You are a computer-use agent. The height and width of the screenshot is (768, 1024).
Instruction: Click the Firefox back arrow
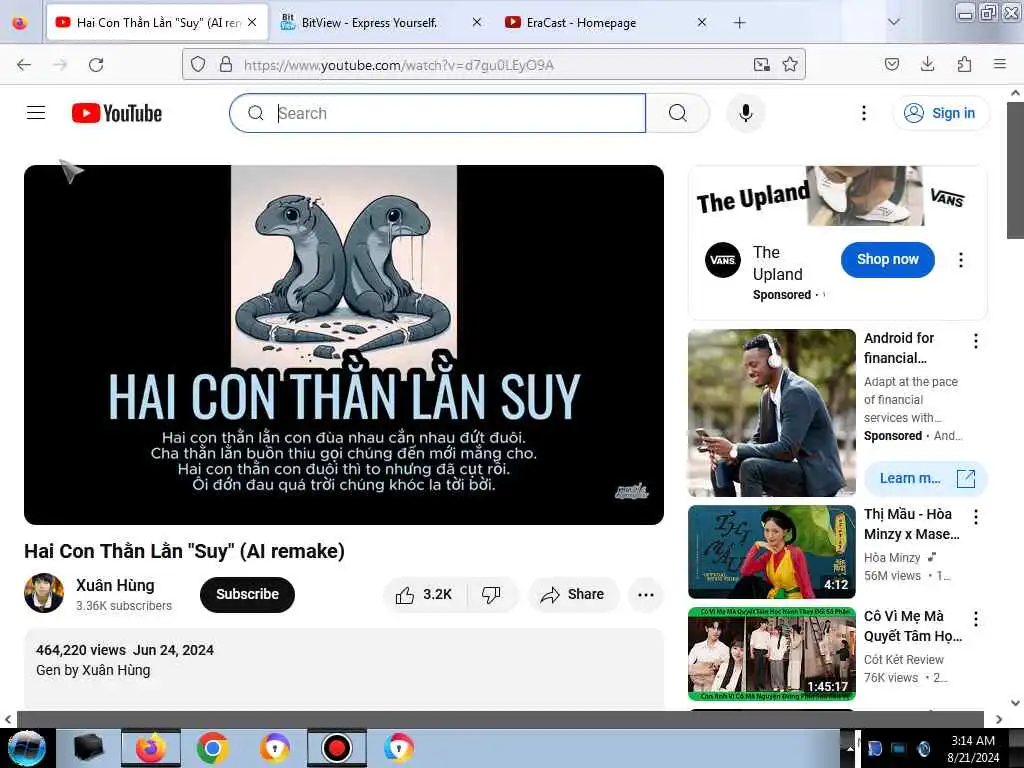[x=24, y=65]
